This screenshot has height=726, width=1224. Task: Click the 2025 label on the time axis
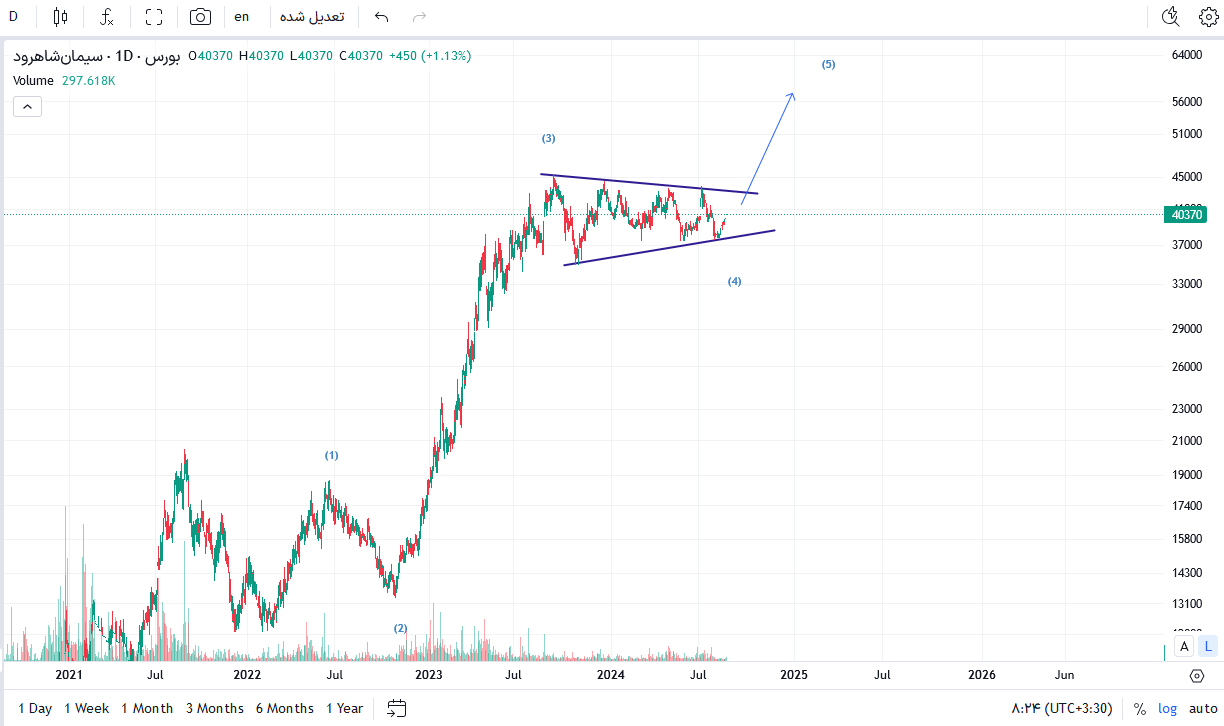(794, 675)
